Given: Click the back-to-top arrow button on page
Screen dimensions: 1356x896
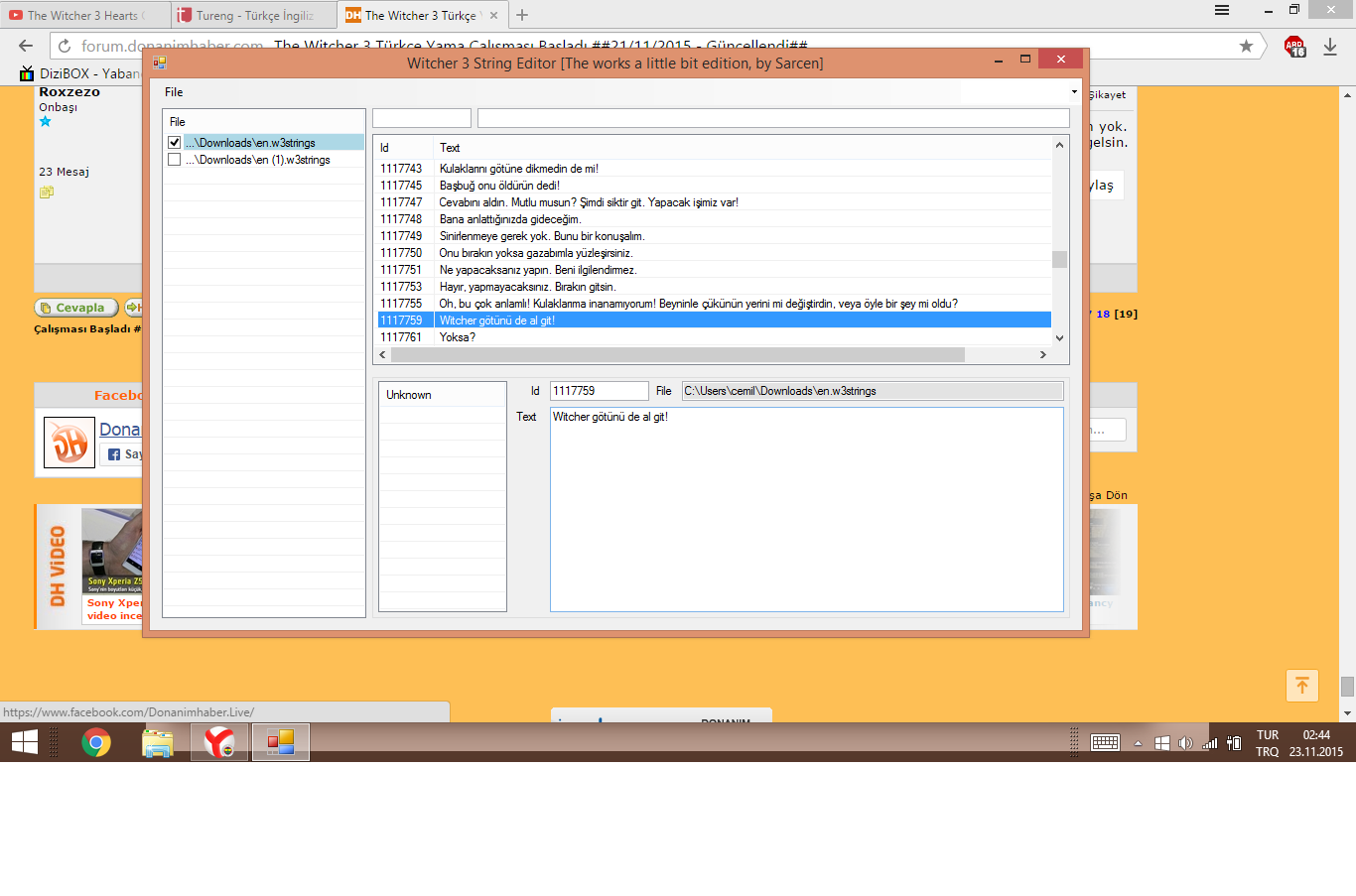Looking at the screenshot, I should (1302, 686).
